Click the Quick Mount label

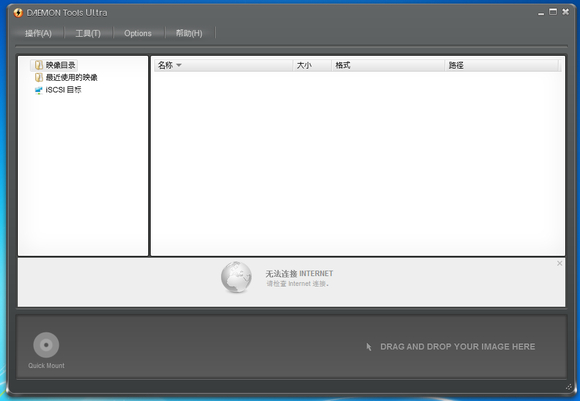(46, 365)
